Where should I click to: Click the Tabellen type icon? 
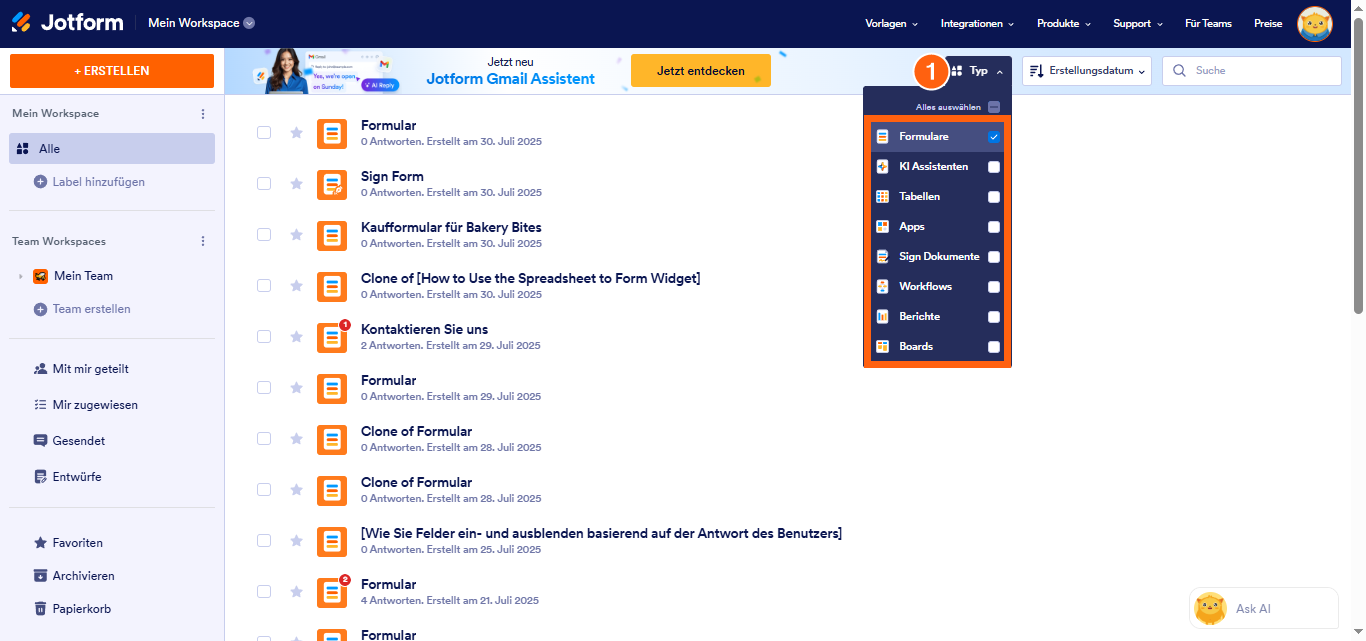coord(882,196)
